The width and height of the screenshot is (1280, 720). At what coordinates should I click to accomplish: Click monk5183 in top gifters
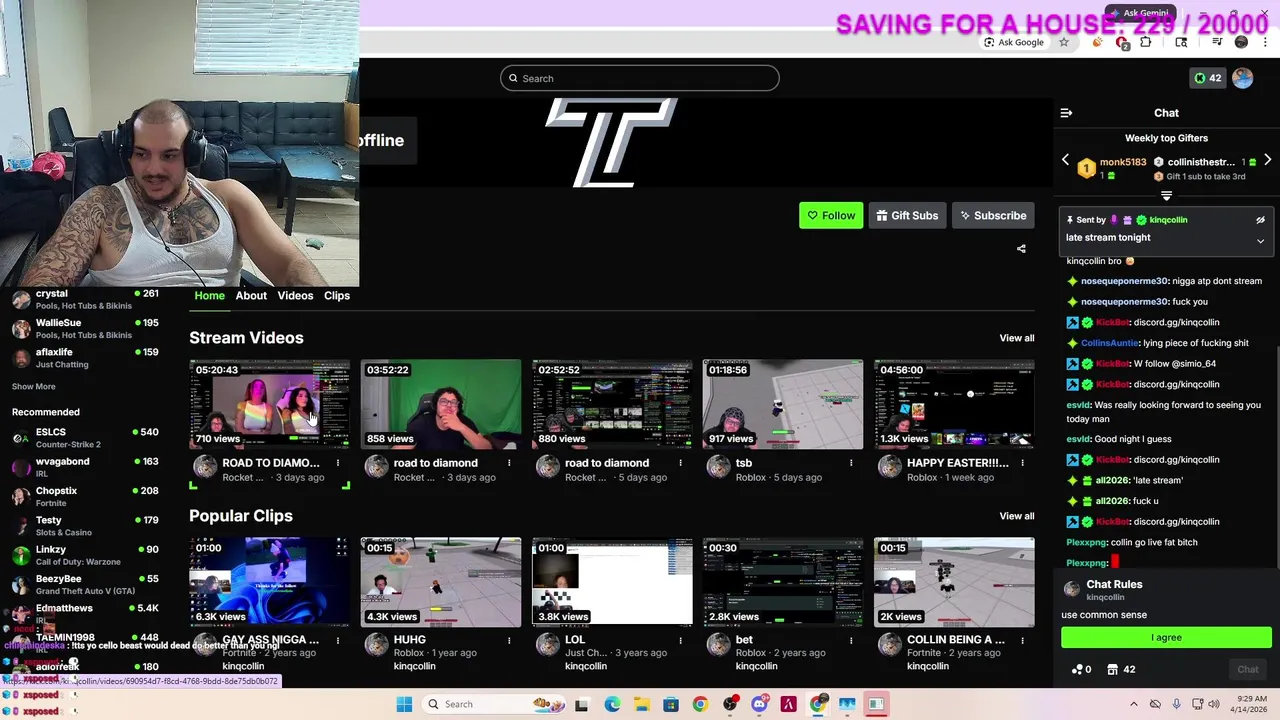[1123, 162]
